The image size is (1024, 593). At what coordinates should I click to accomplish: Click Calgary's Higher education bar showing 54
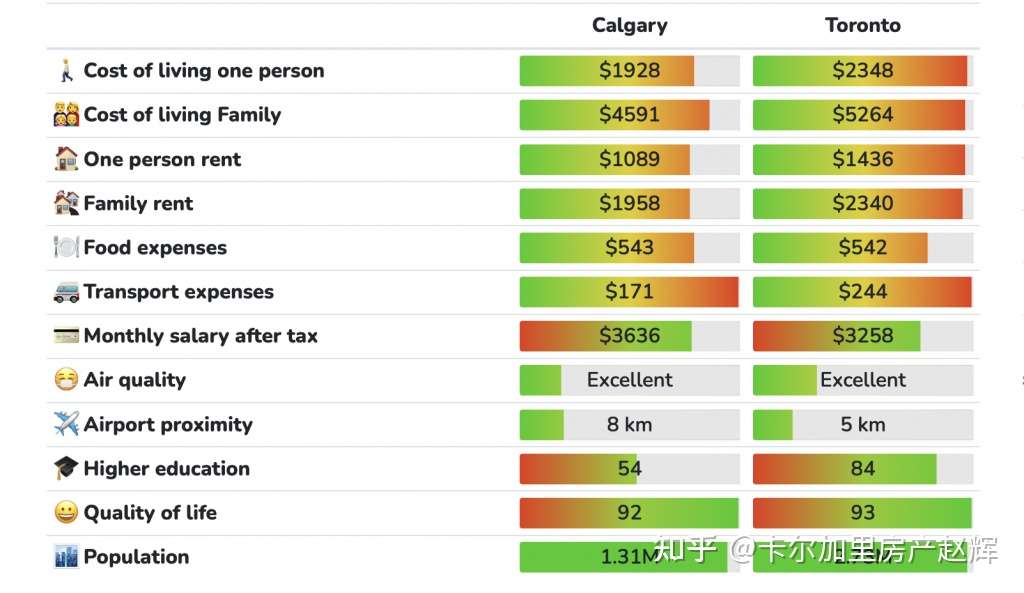(x=629, y=469)
